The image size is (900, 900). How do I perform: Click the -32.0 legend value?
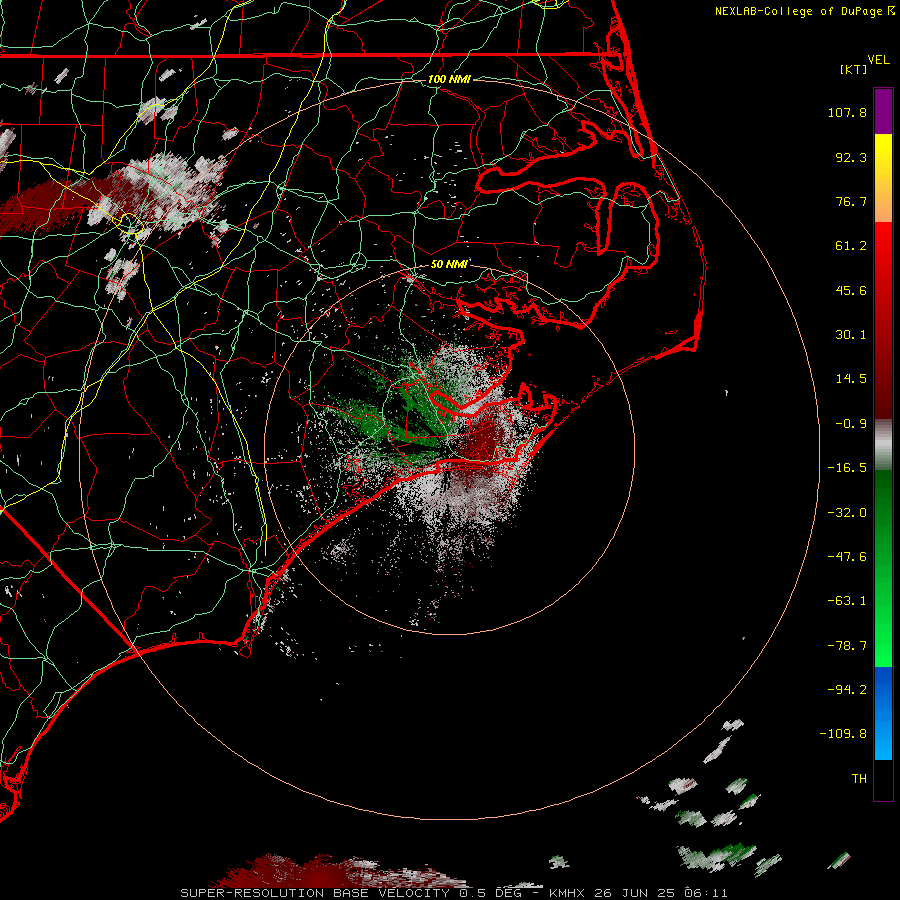pyautogui.click(x=847, y=513)
